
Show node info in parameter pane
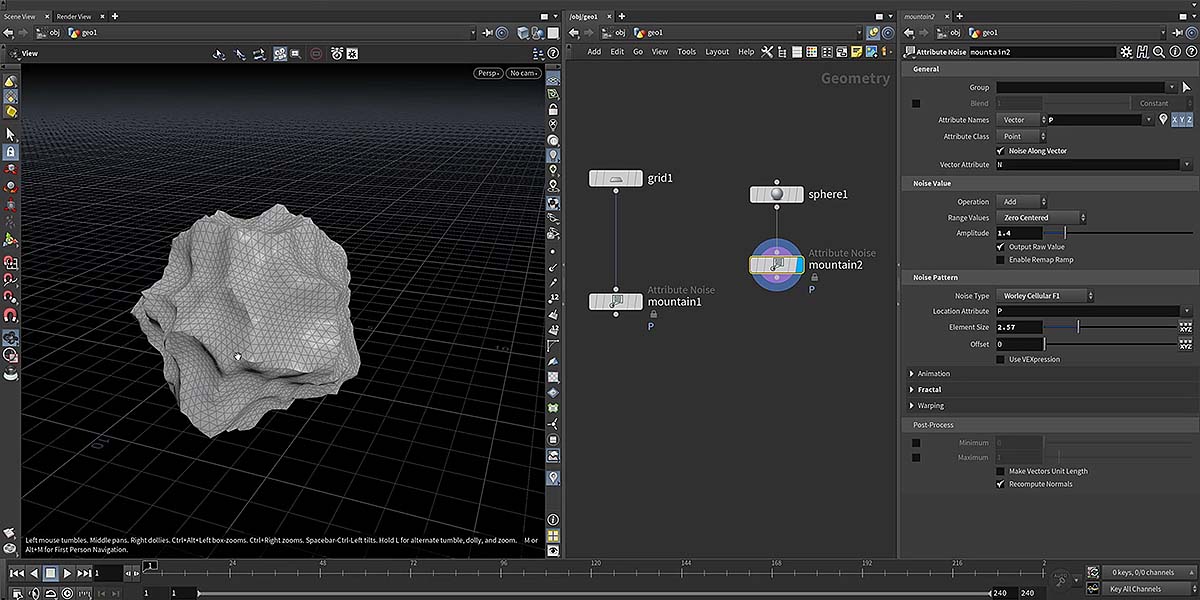click(1174, 52)
